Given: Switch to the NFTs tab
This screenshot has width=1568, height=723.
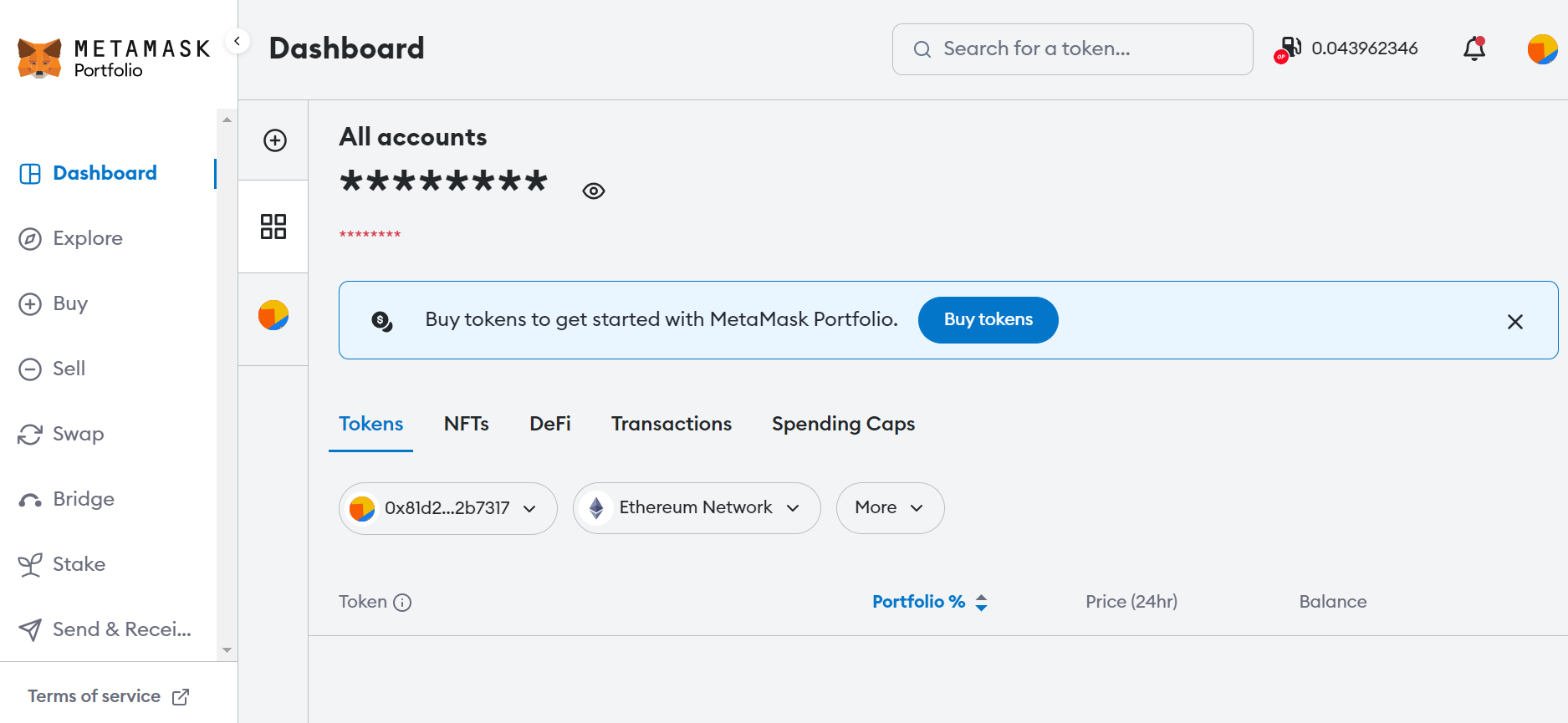Looking at the screenshot, I should pos(466,424).
